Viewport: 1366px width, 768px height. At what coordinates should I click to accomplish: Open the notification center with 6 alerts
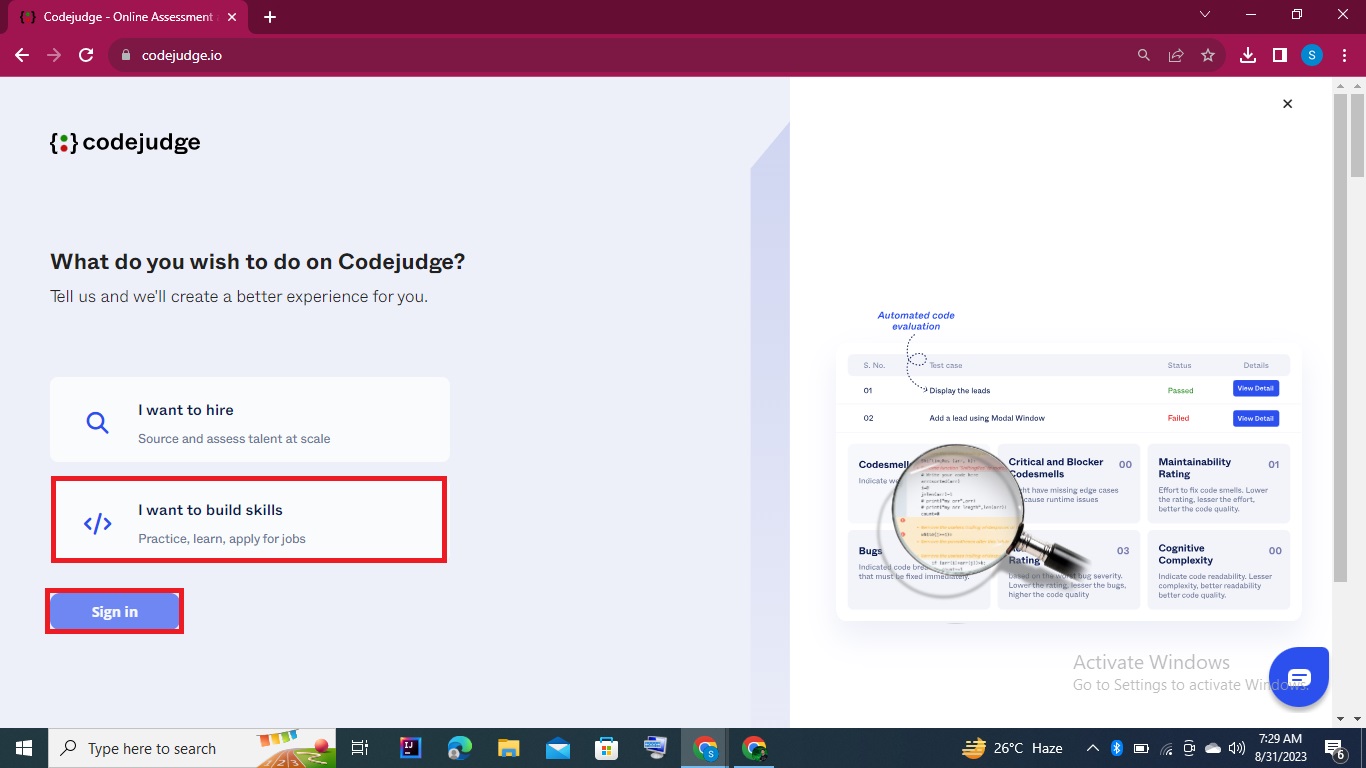pyautogui.click(x=1334, y=748)
